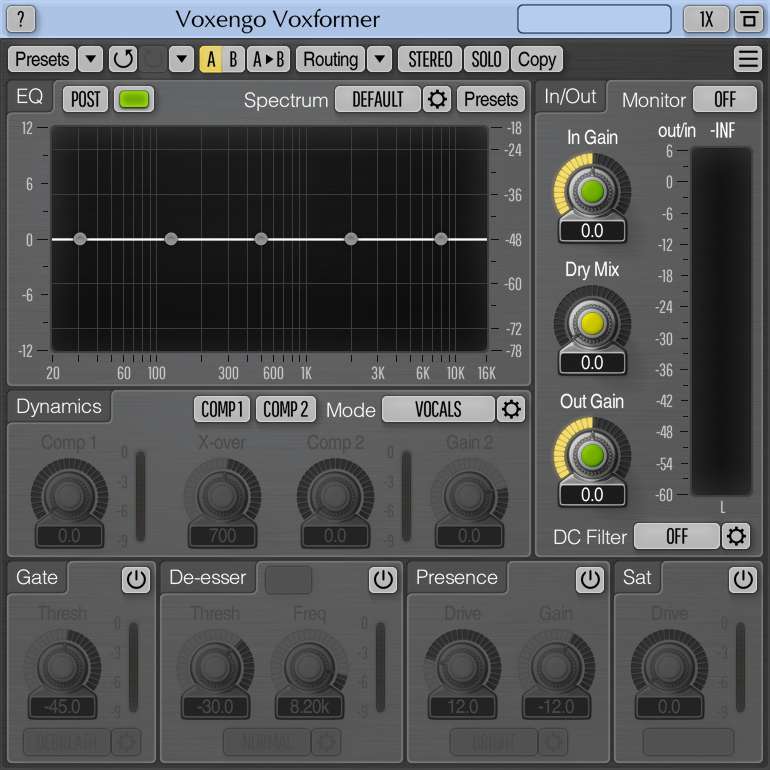The width and height of the screenshot is (770, 770).
Task: Open Spectrum settings gear icon
Action: (x=437, y=99)
